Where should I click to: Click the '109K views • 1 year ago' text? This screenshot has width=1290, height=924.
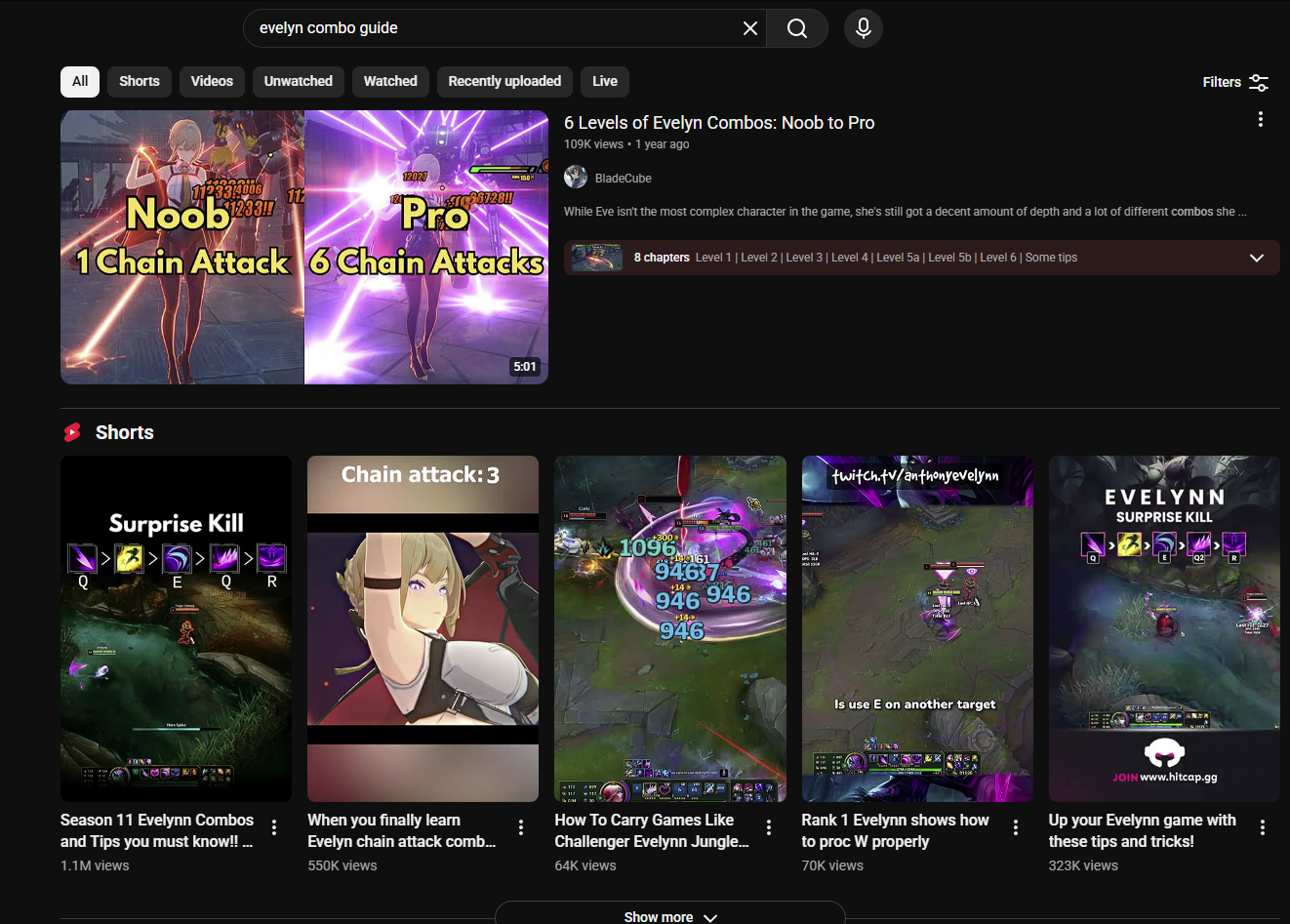coord(626,144)
